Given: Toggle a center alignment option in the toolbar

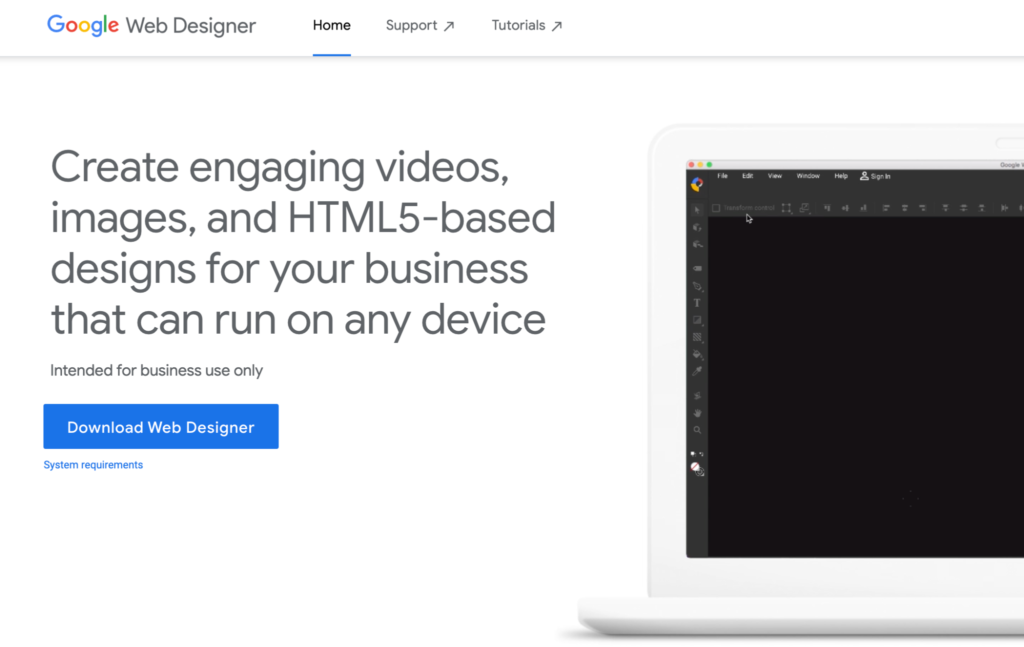Looking at the screenshot, I should 904,207.
